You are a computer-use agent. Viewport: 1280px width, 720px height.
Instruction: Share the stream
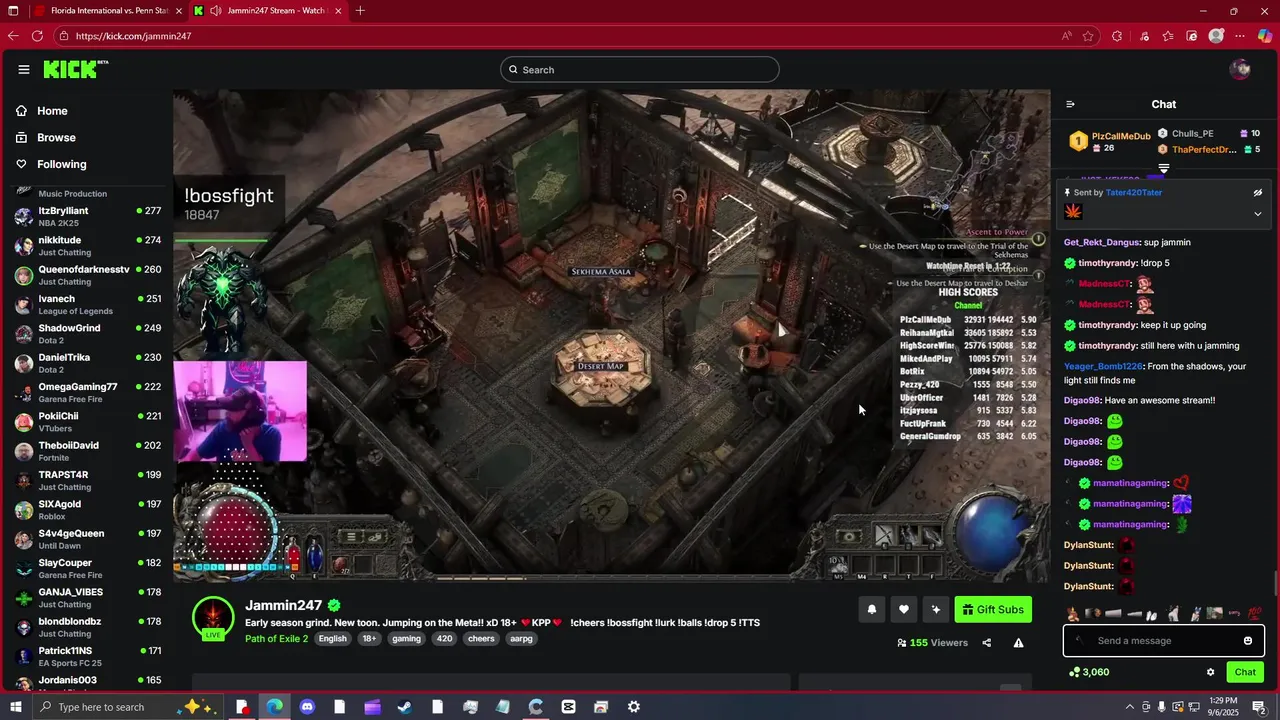click(987, 643)
